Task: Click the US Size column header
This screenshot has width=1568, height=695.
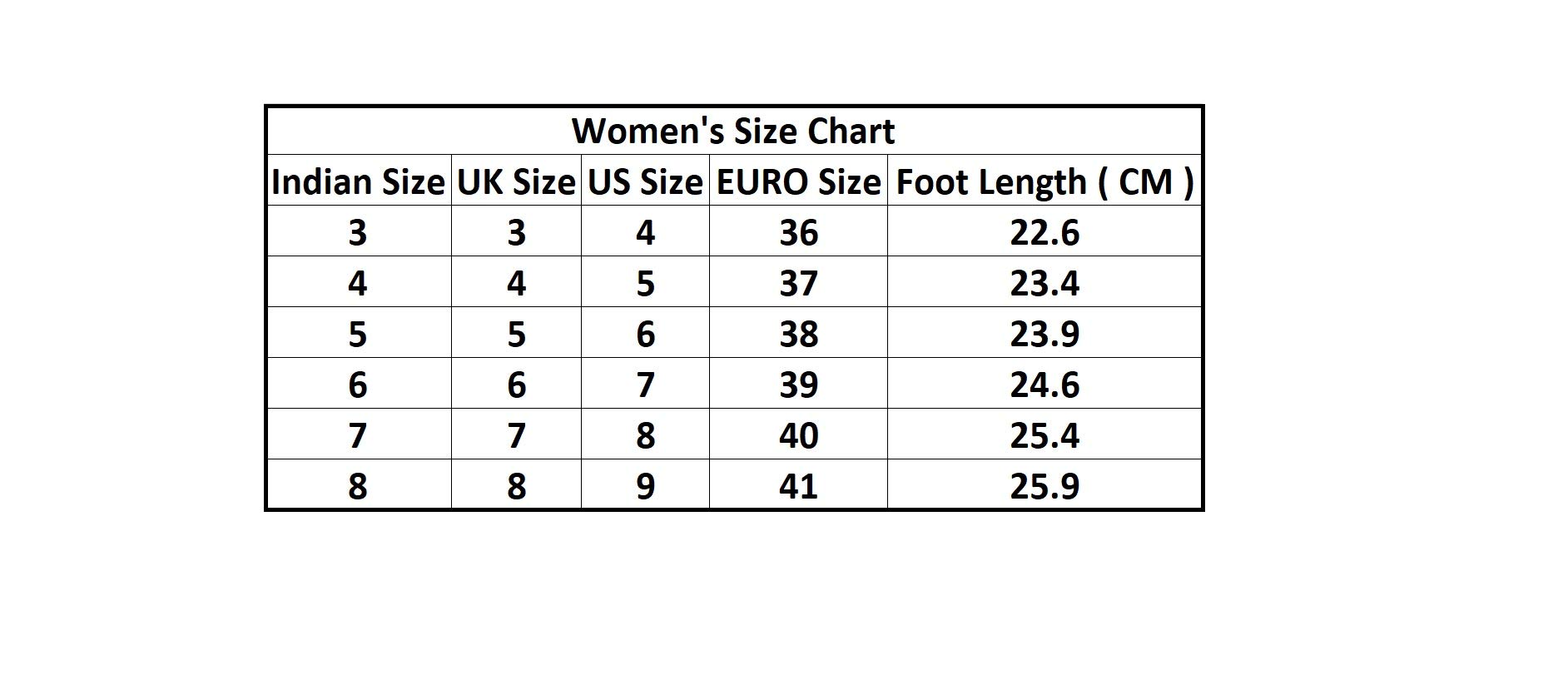Action: pyautogui.click(x=645, y=182)
